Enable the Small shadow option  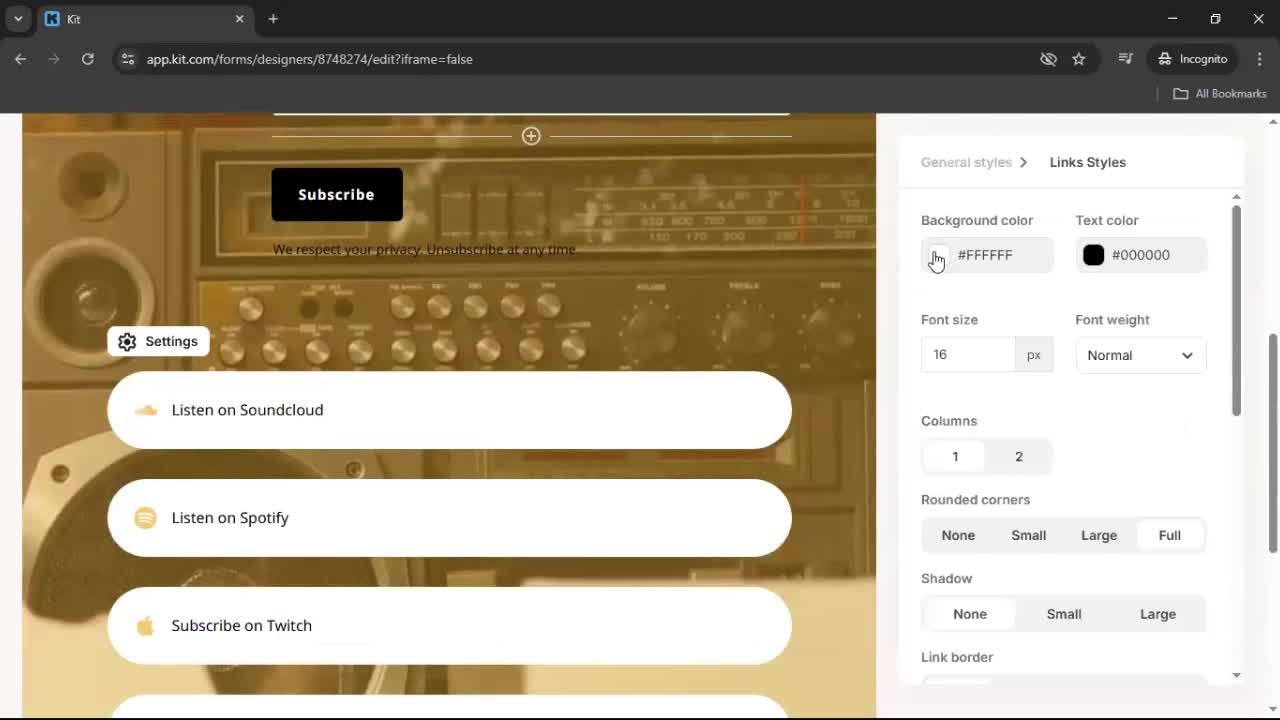point(1063,613)
